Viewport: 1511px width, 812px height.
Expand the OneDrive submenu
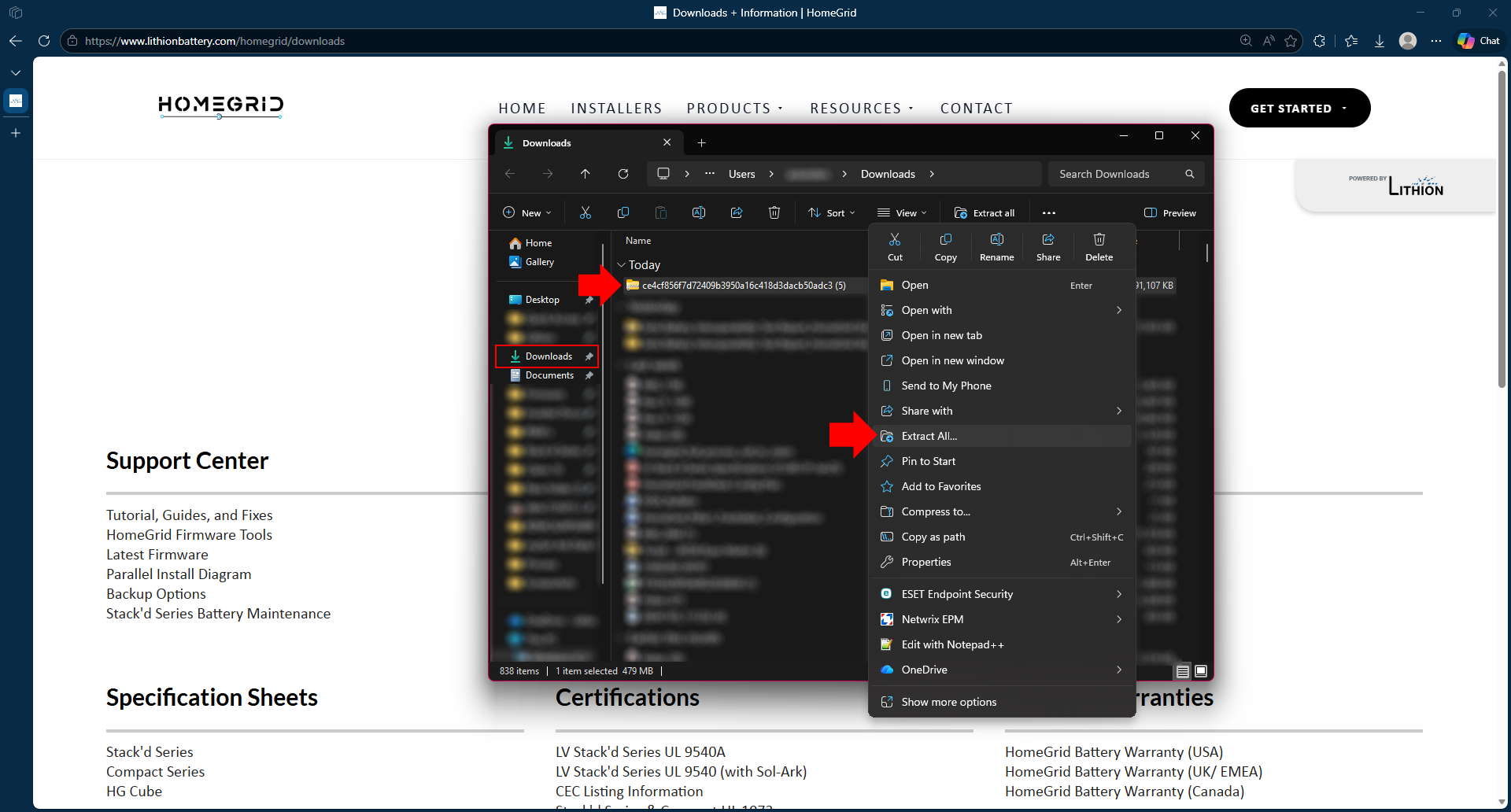click(x=1119, y=670)
